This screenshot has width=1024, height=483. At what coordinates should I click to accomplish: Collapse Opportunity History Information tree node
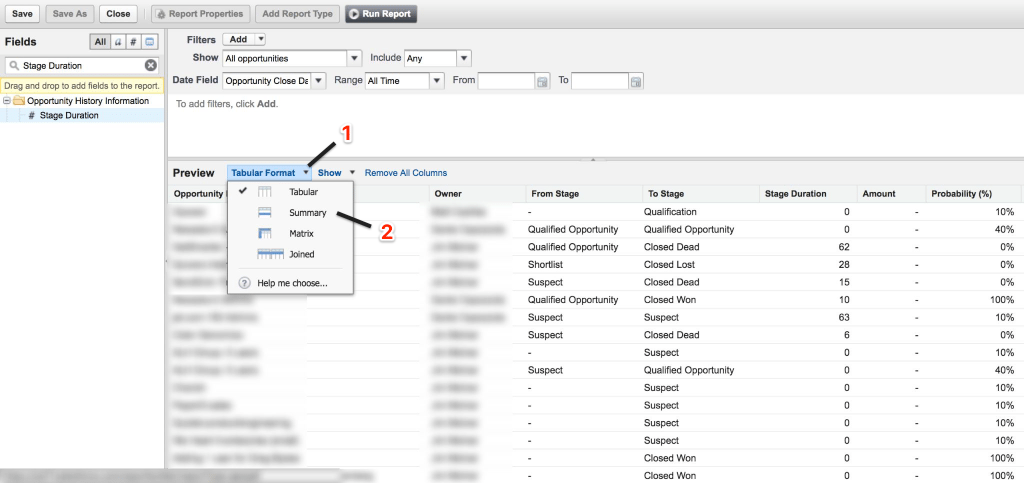pos(7,101)
